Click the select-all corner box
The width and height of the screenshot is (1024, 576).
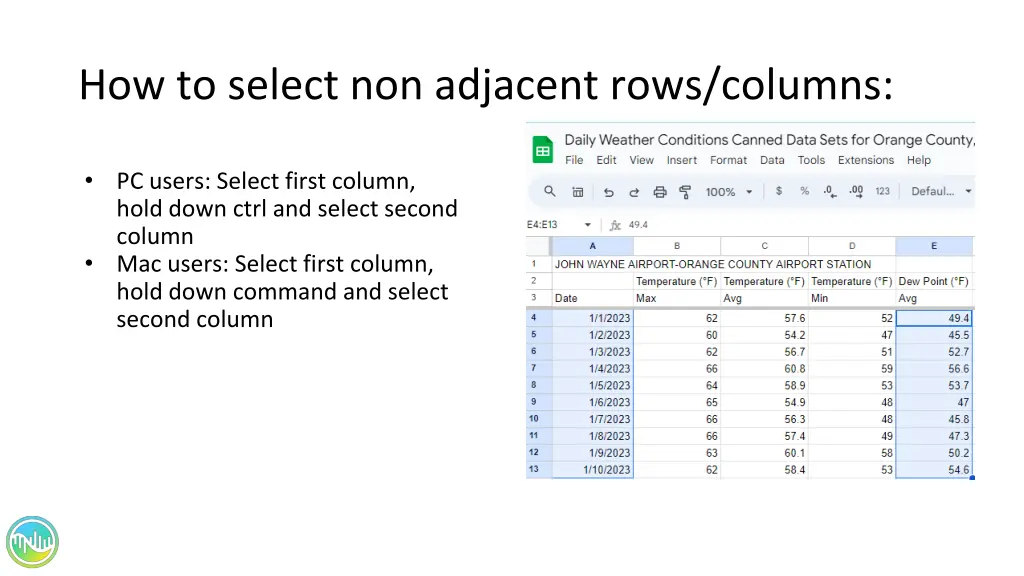[538, 246]
